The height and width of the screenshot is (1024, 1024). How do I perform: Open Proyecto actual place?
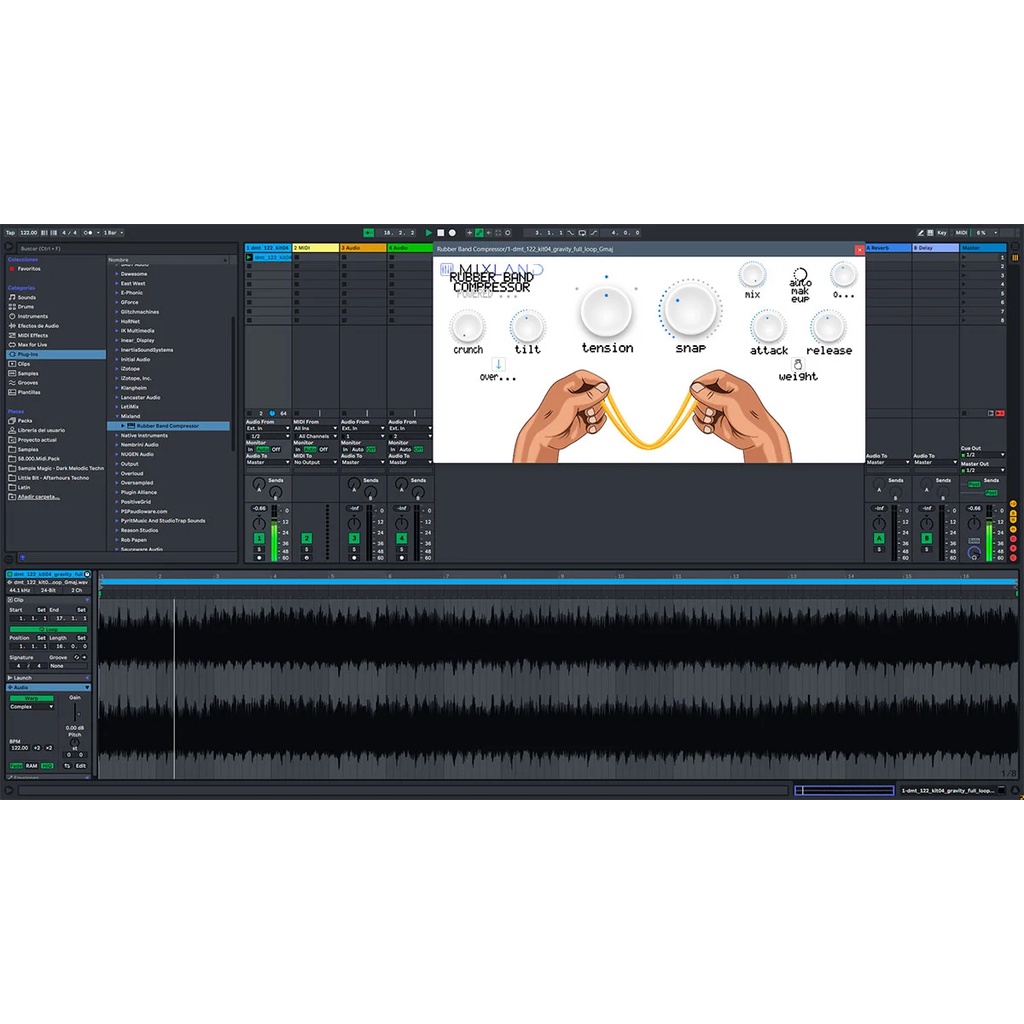[x=37, y=440]
